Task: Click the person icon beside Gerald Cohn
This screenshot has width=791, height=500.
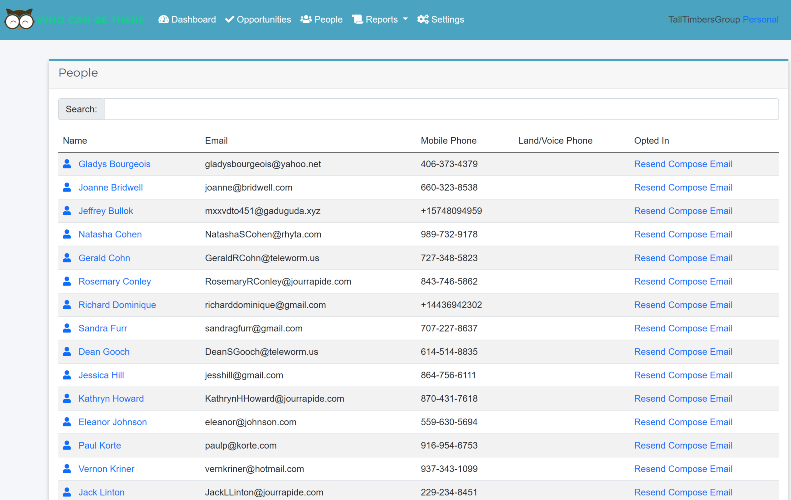Action: (x=67, y=258)
